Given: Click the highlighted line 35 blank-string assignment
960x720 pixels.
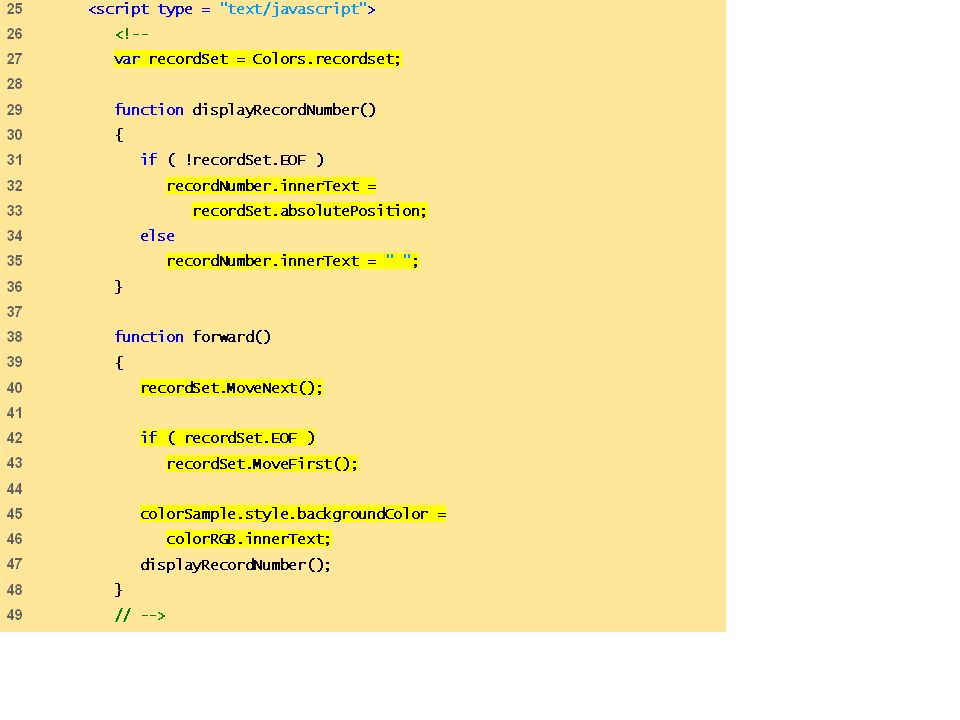Looking at the screenshot, I should (293, 261).
